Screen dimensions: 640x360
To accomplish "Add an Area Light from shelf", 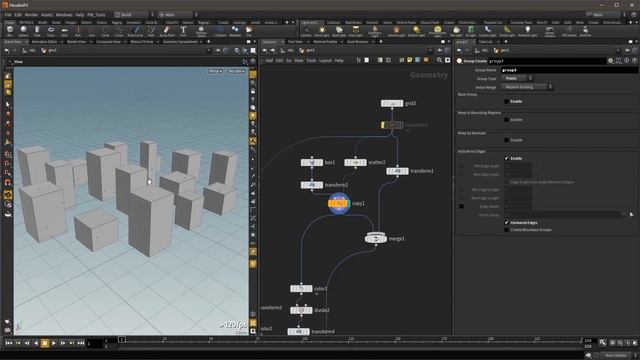I will click(356, 31).
